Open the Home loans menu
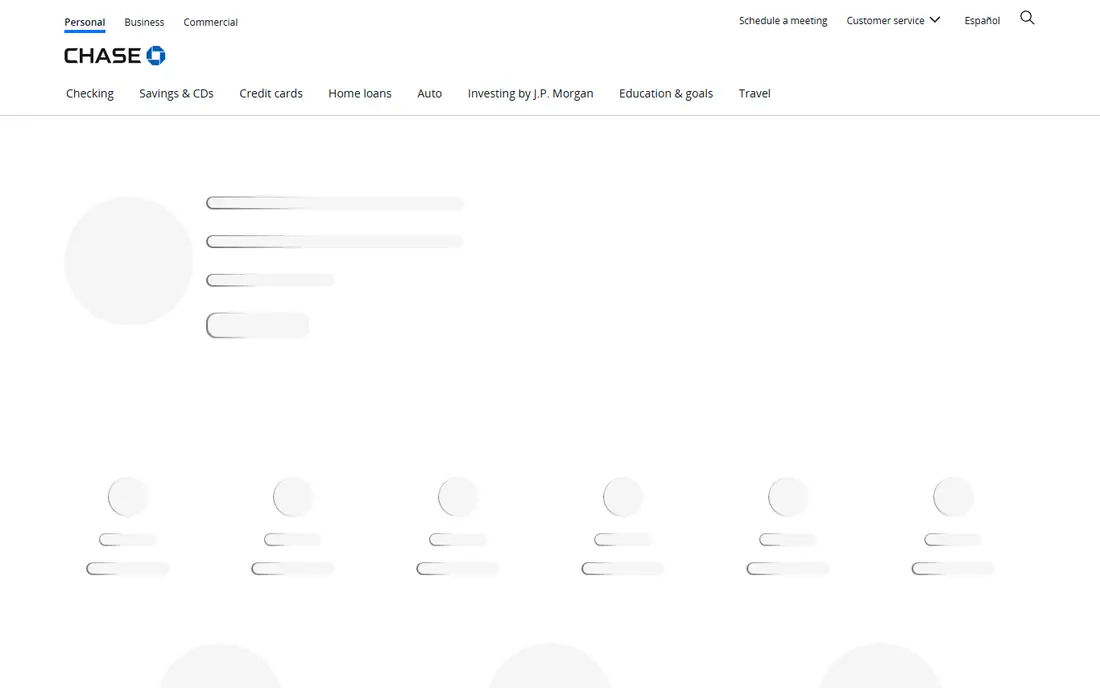This screenshot has width=1100, height=688. [360, 93]
